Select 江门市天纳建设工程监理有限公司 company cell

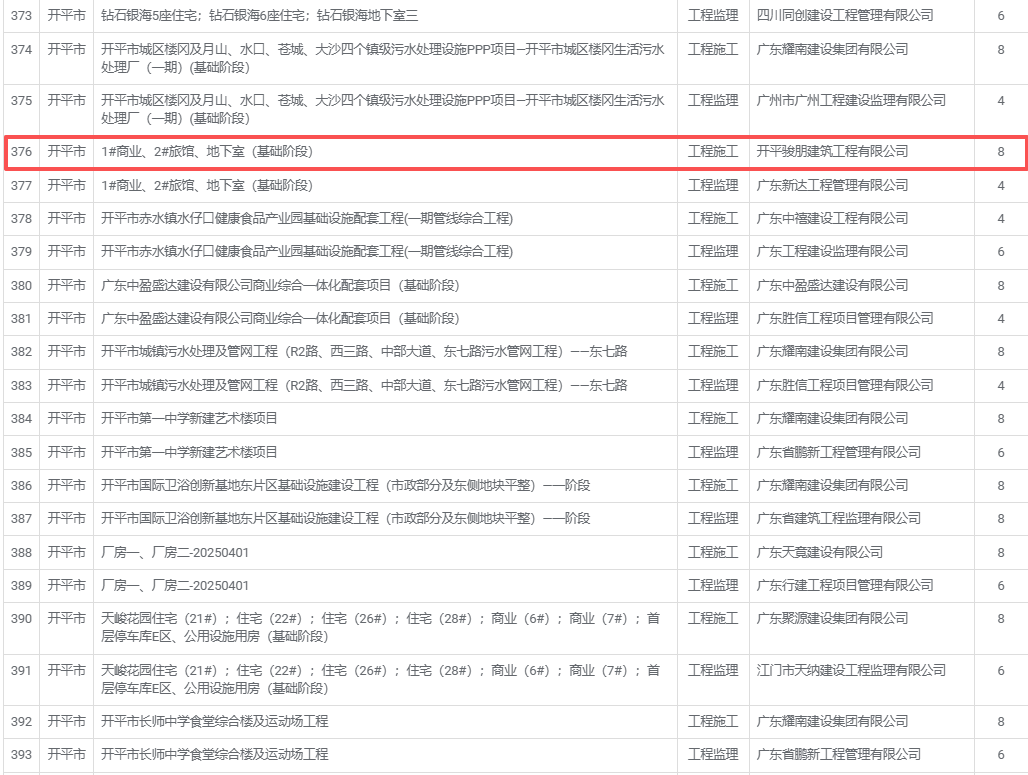click(851, 670)
